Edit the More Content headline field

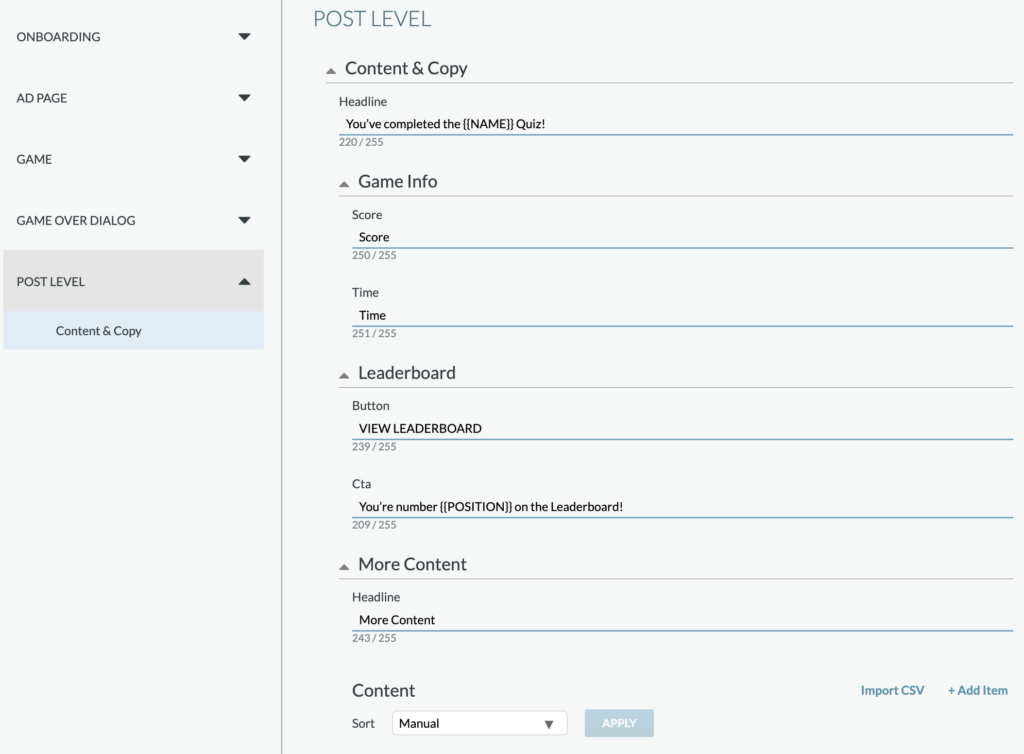click(x=682, y=620)
